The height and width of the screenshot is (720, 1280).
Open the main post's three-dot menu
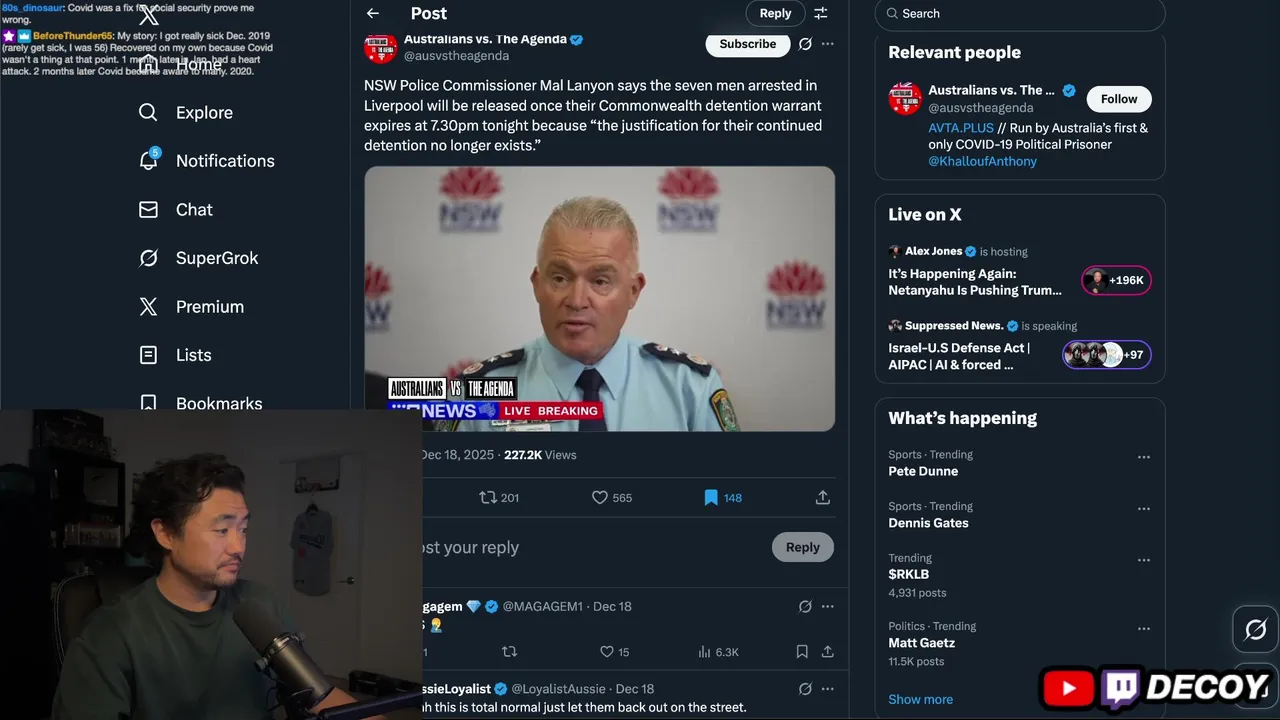827,44
